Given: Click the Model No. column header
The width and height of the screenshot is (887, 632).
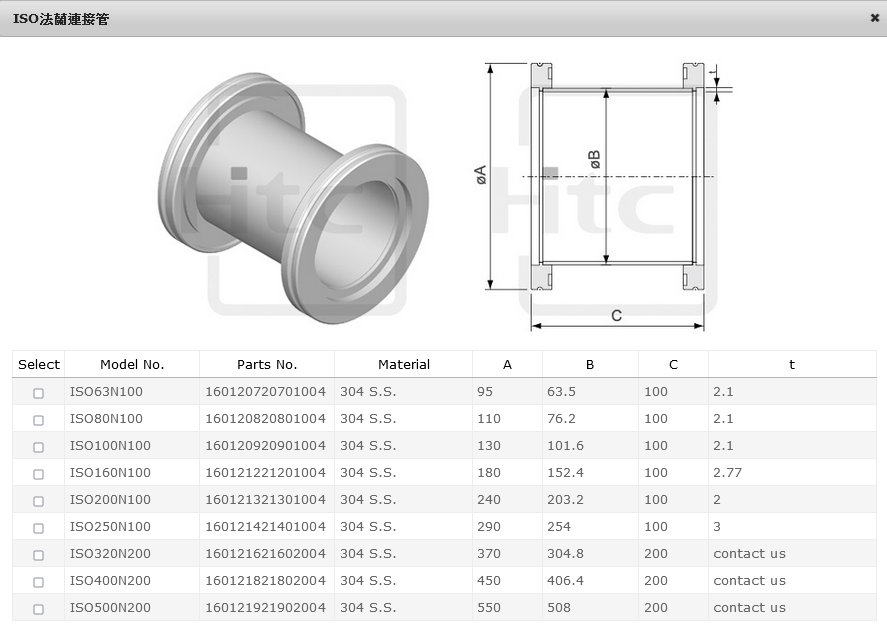Looking at the screenshot, I should tap(132, 365).
